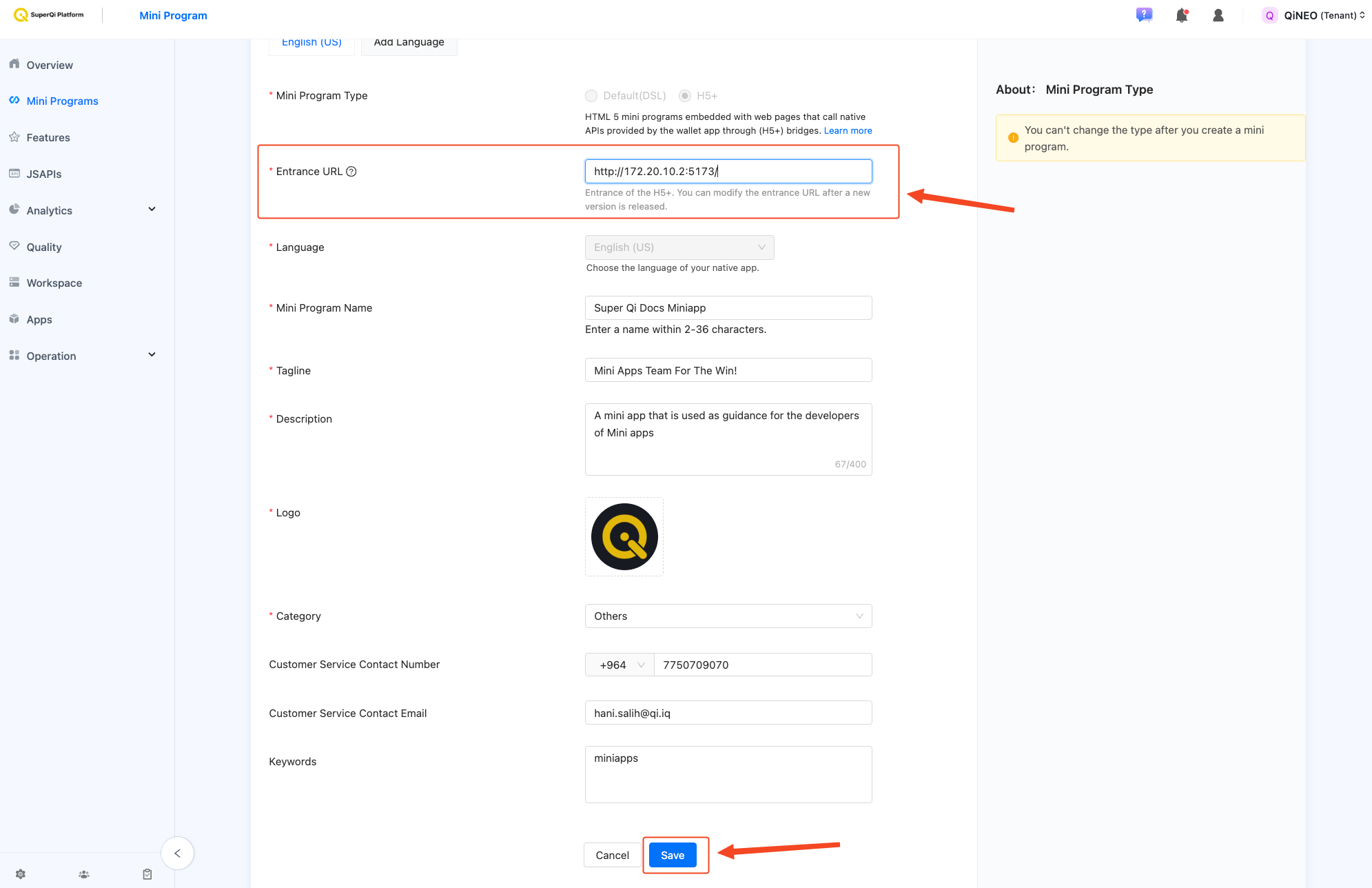Image resolution: width=1372 pixels, height=888 pixels.
Task: Open the Language dropdown
Action: 679,248
